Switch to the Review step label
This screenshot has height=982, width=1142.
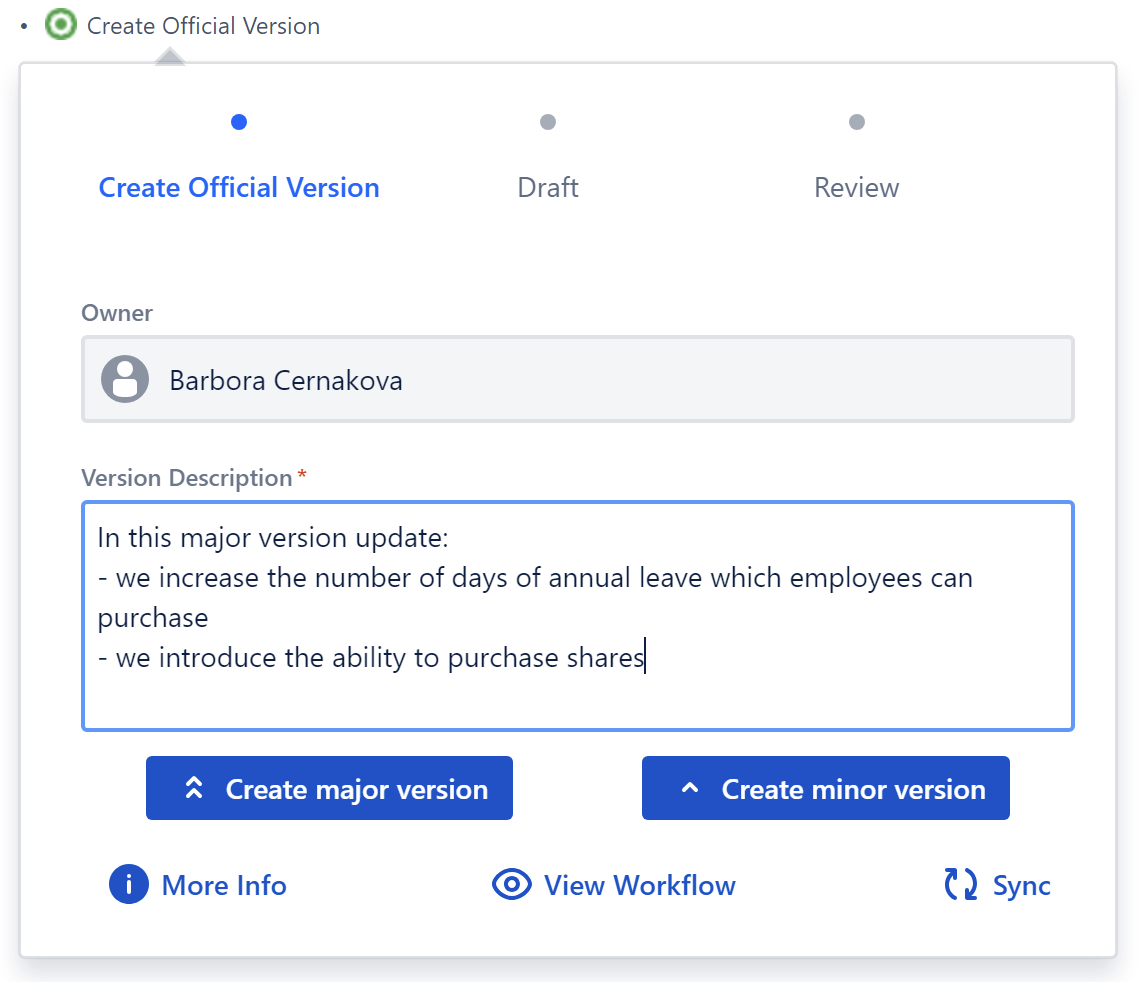pyautogui.click(x=857, y=188)
